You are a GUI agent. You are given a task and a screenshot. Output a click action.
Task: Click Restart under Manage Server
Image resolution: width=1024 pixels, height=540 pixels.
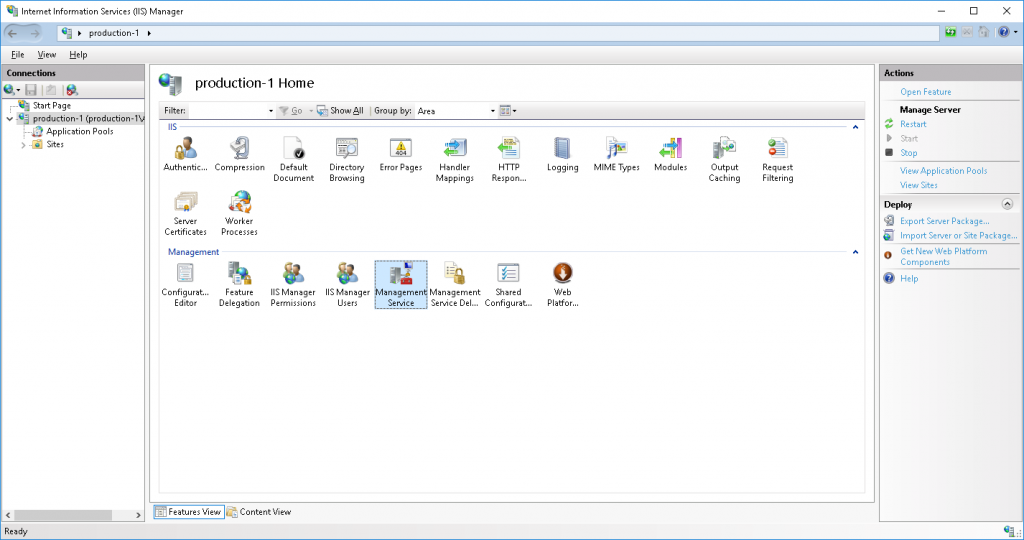click(912, 124)
